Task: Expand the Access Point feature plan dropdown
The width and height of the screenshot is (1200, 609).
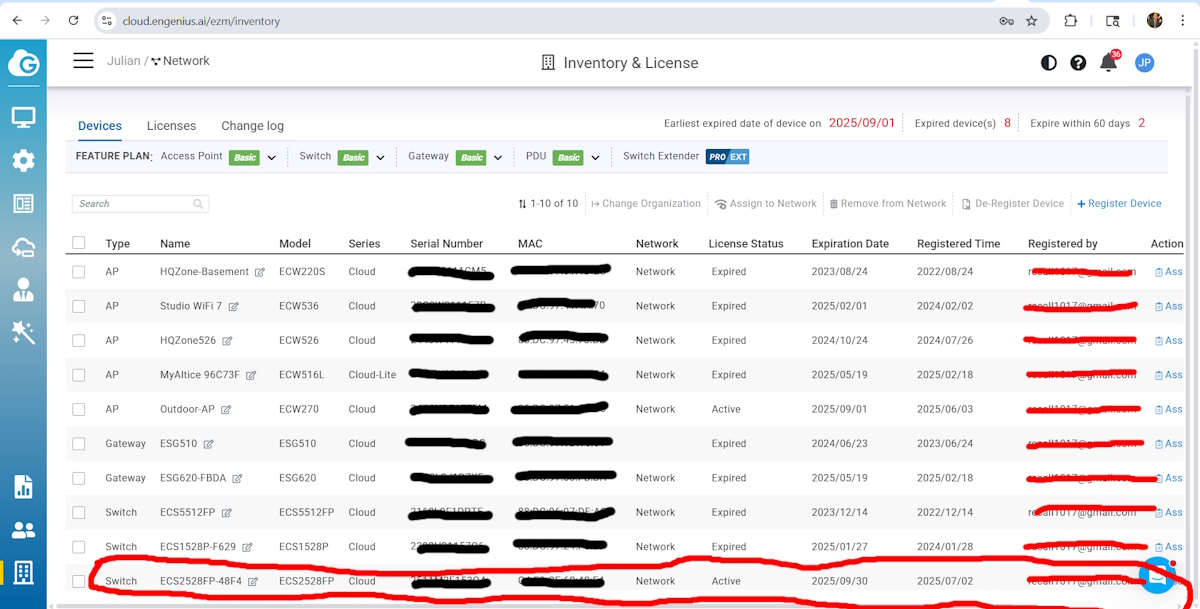Action: [271, 158]
